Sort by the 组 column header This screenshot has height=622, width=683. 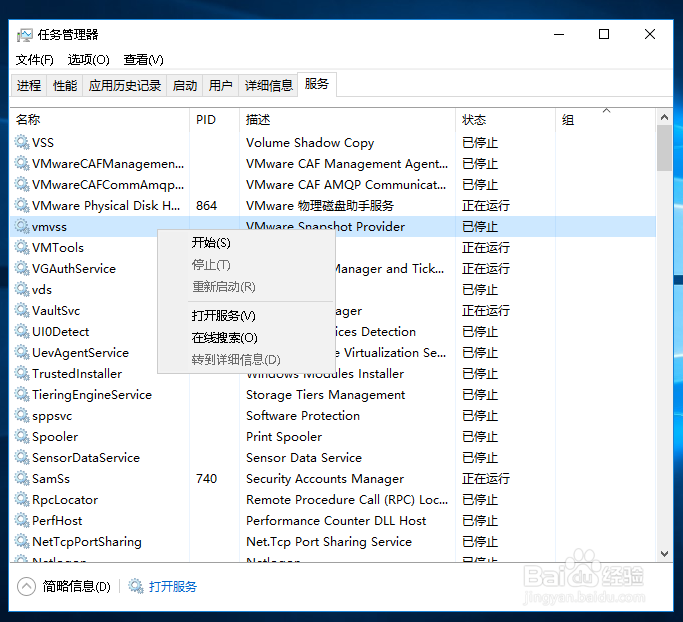point(605,119)
